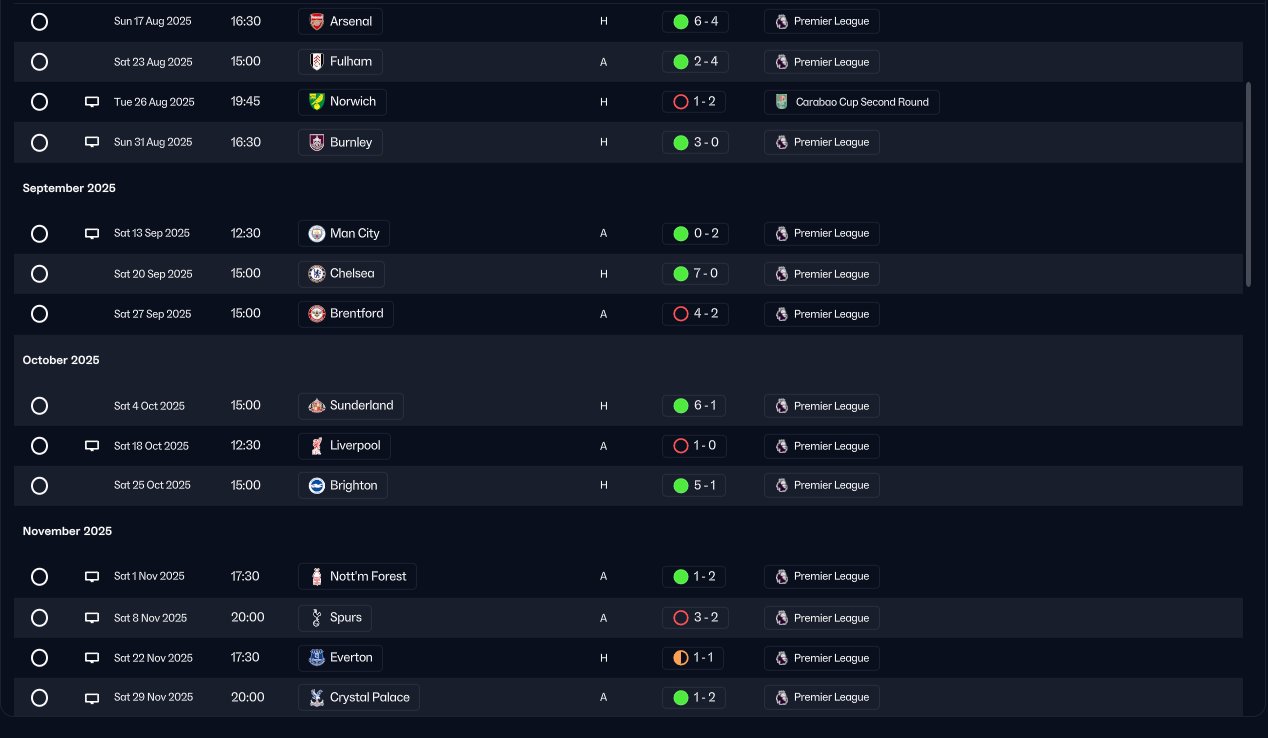Click the Man City club crest
This screenshot has height=738, width=1268.
(x=316, y=233)
